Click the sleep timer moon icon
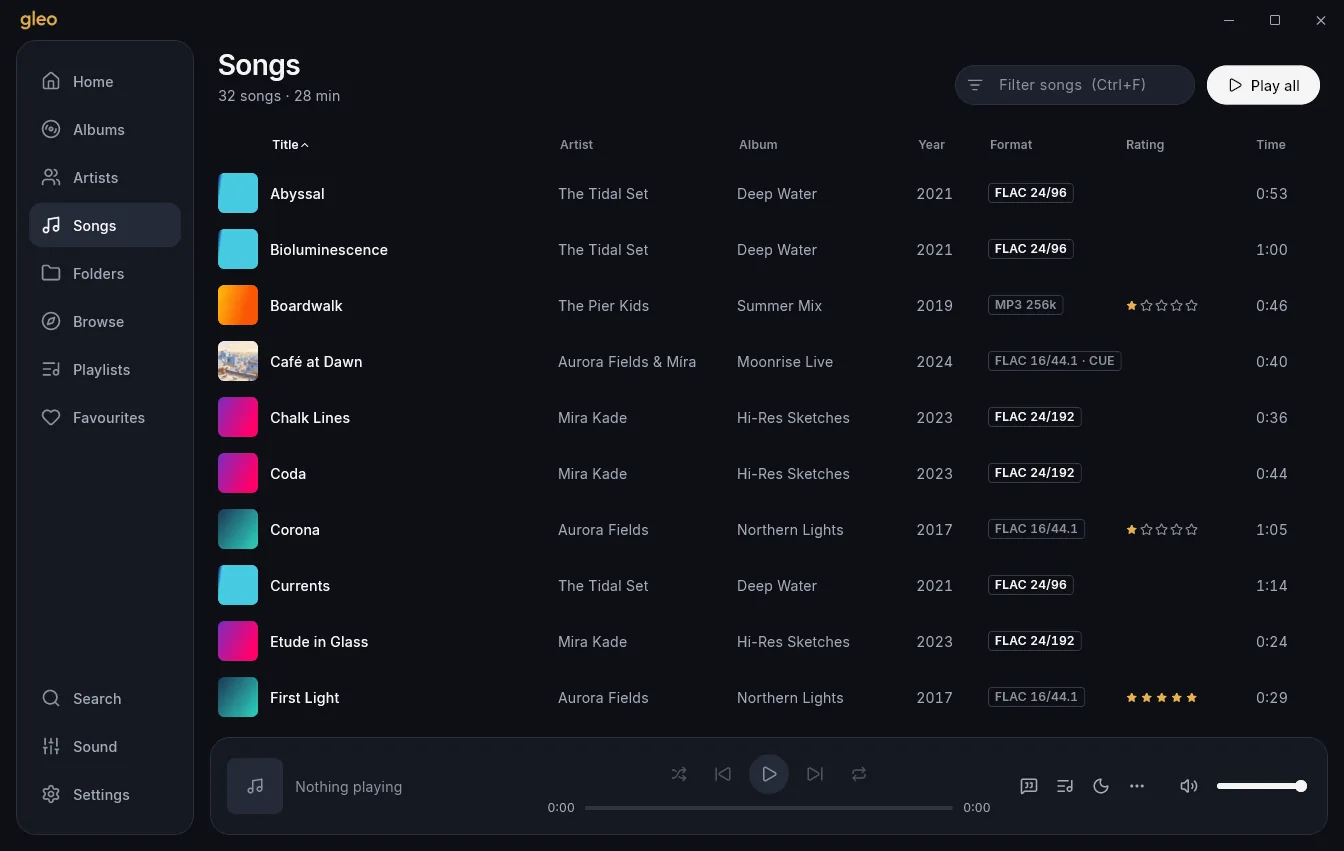 (1101, 786)
